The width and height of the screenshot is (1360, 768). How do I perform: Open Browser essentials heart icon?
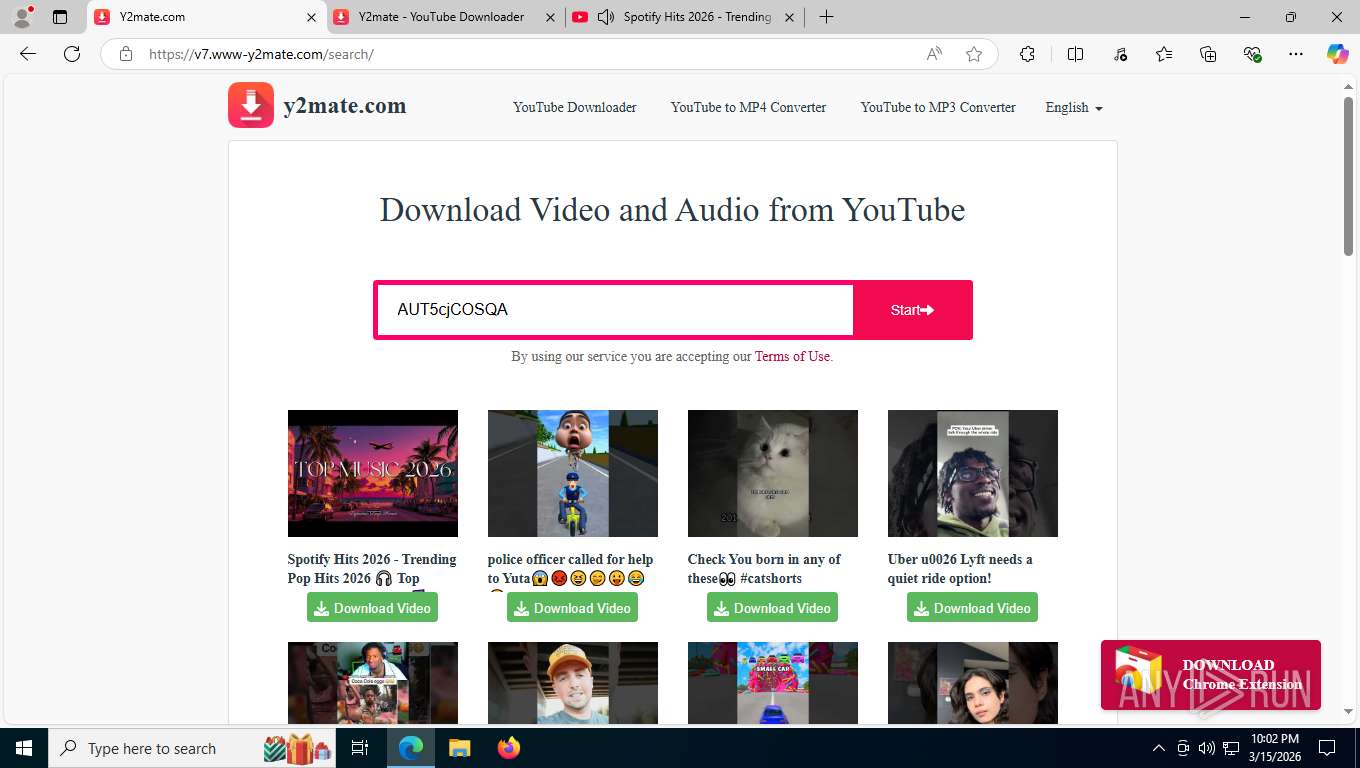pos(1252,54)
